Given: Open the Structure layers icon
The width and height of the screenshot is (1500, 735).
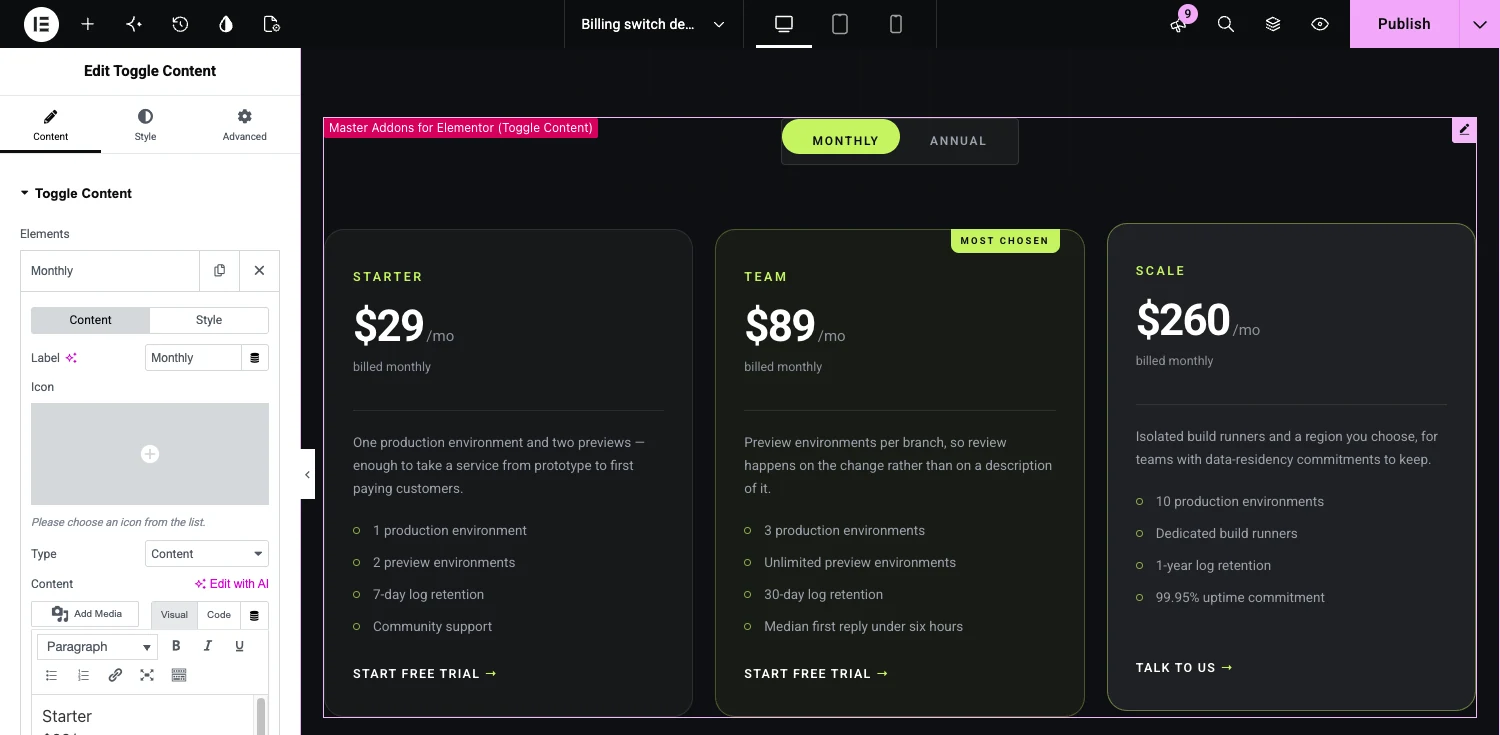Looking at the screenshot, I should (x=1273, y=24).
